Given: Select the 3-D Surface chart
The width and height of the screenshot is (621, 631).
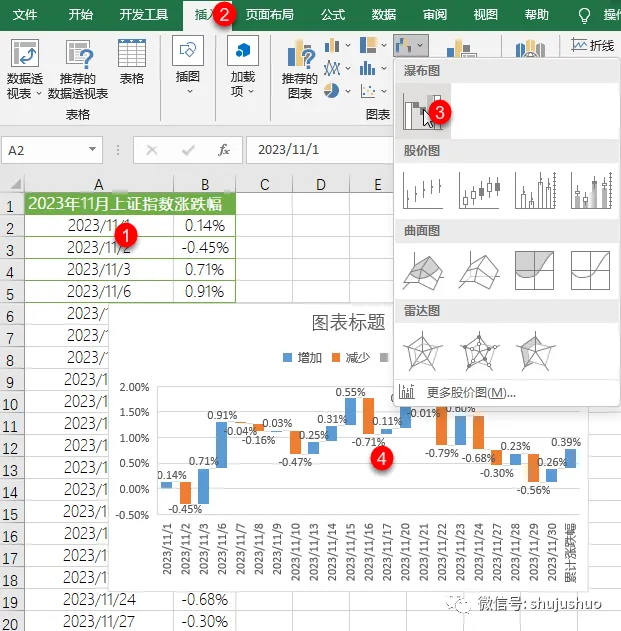Looking at the screenshot, I should pos(423,270).
